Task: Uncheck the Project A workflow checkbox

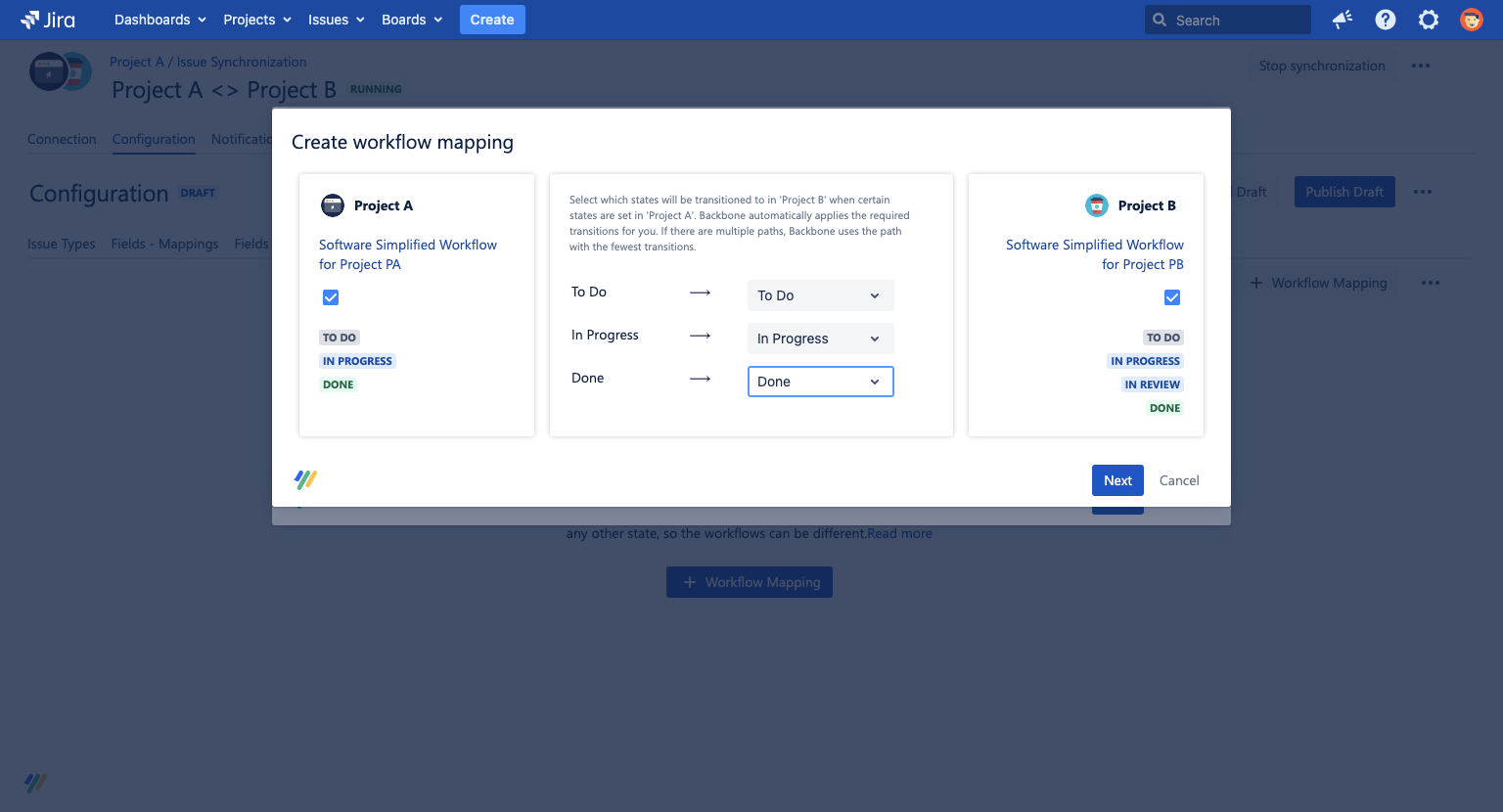Action: tap(331, 296)
